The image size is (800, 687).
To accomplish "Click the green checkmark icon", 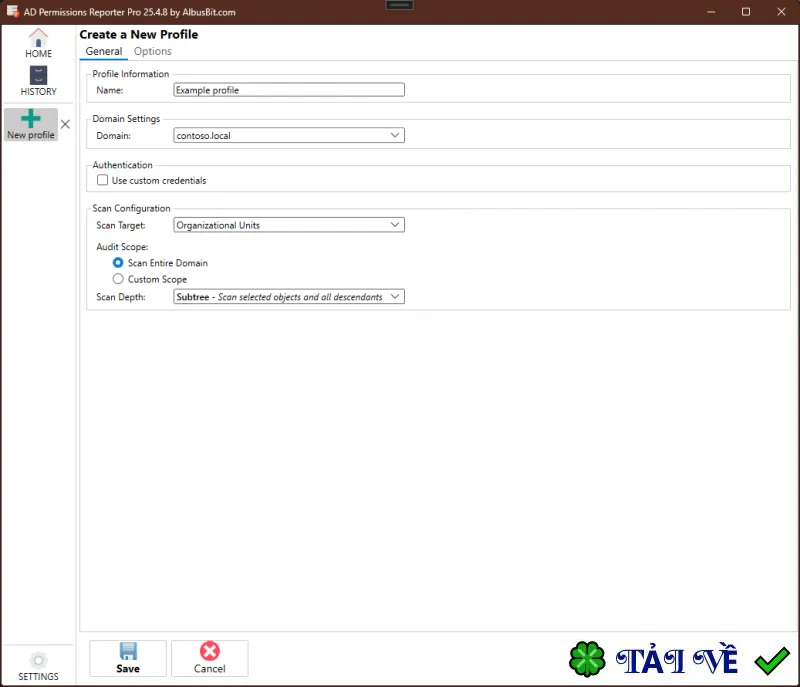I will click(772, 660).
